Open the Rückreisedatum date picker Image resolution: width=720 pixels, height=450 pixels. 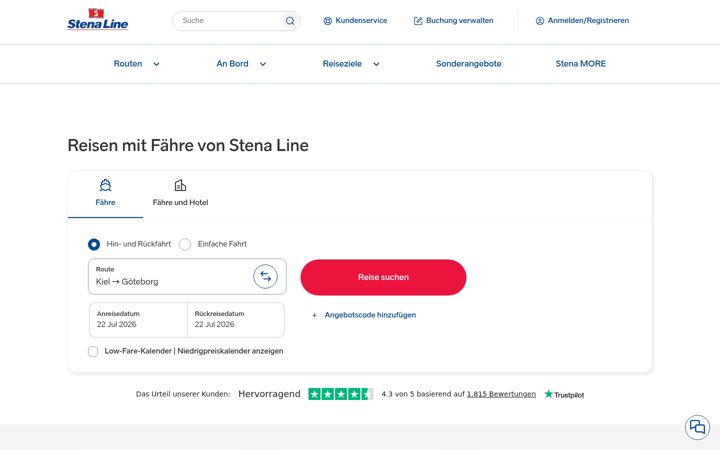(x=236, y=320)
